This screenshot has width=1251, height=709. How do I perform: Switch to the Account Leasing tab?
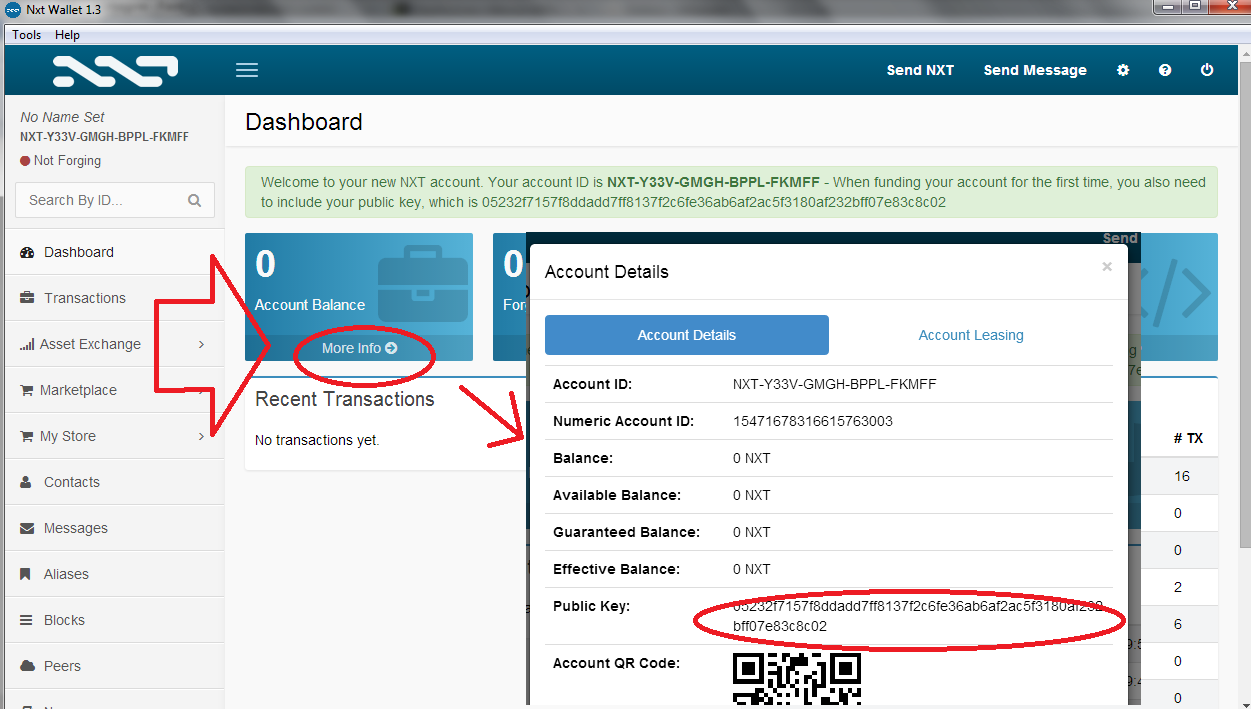tap(971, 335)
